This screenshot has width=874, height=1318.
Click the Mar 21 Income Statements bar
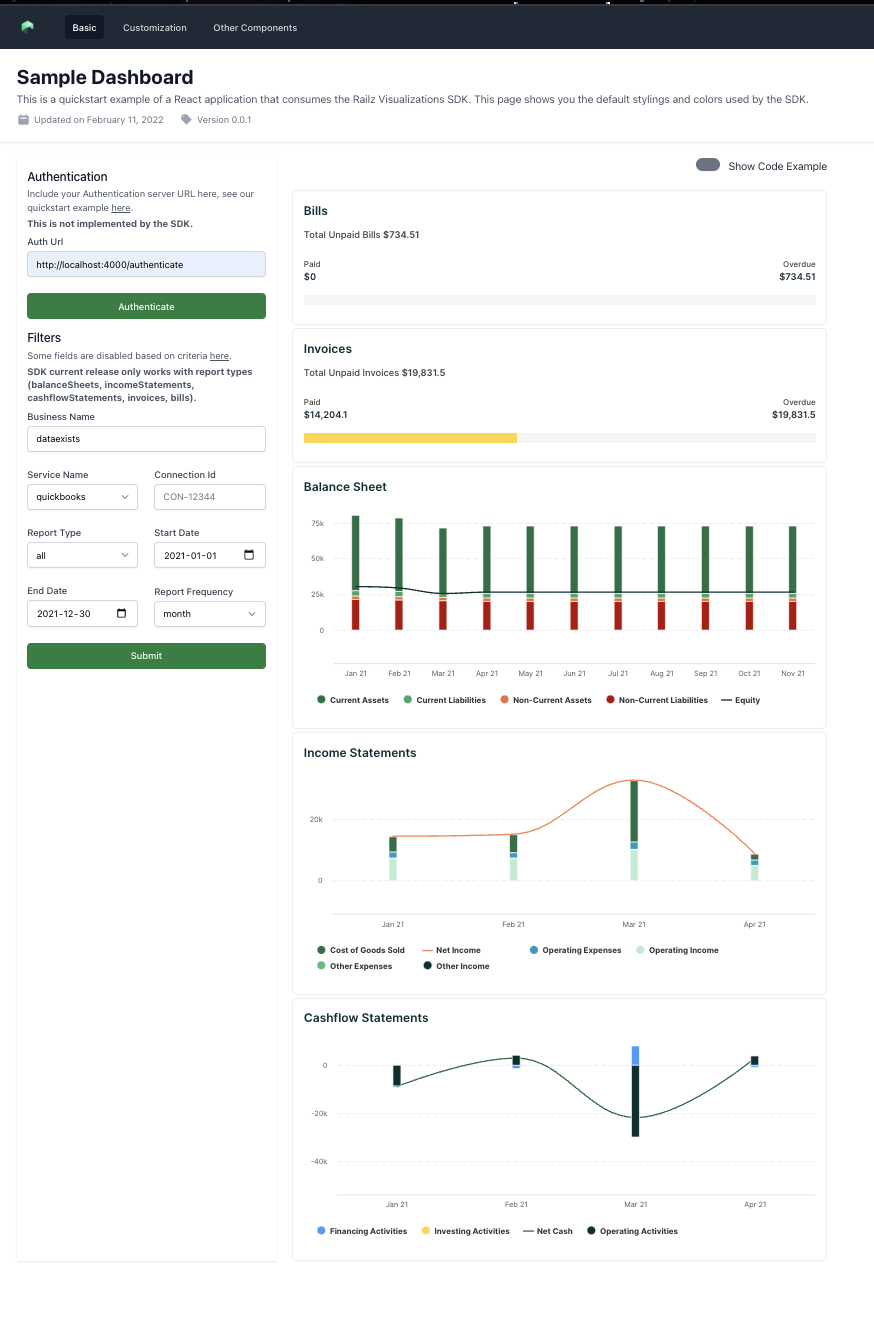[x=634, y=830]
